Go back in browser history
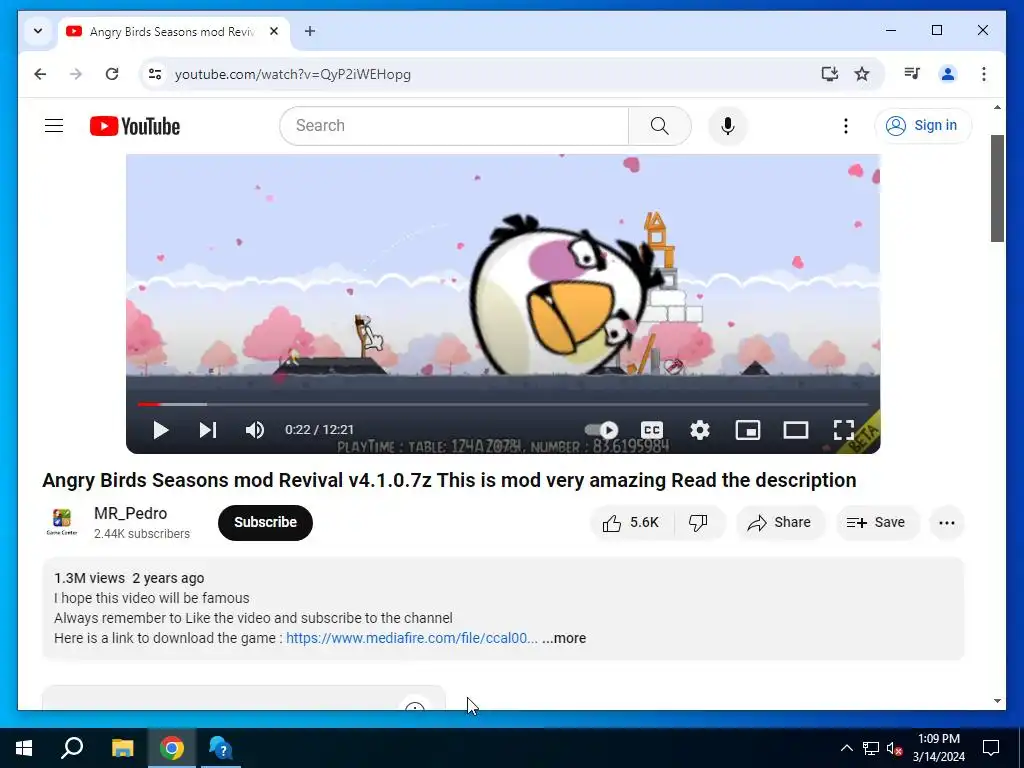This screenshot has width=1024, height=768. pyautogui.click(x=40, y=74)
